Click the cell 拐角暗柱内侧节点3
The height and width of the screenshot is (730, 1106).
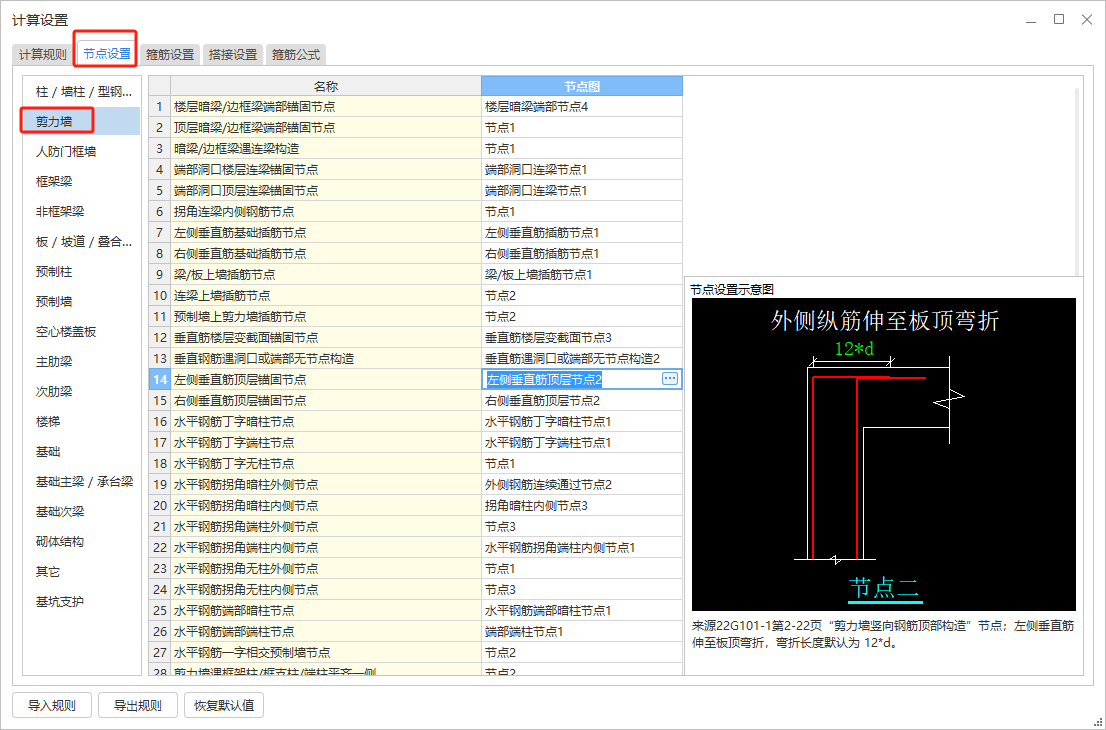tap(582, 505)
